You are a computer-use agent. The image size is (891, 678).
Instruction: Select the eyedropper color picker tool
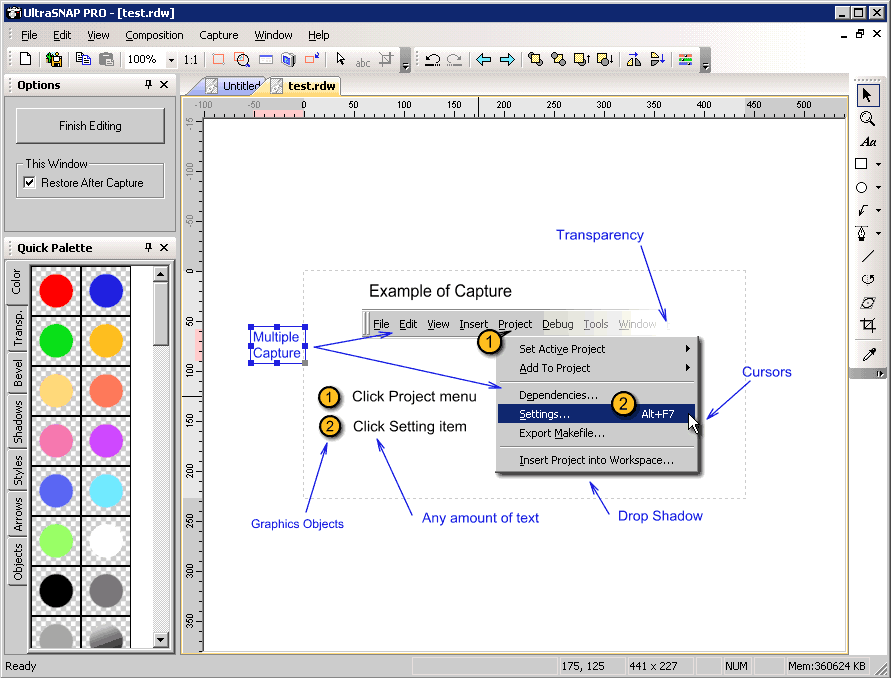click(868, 355)
